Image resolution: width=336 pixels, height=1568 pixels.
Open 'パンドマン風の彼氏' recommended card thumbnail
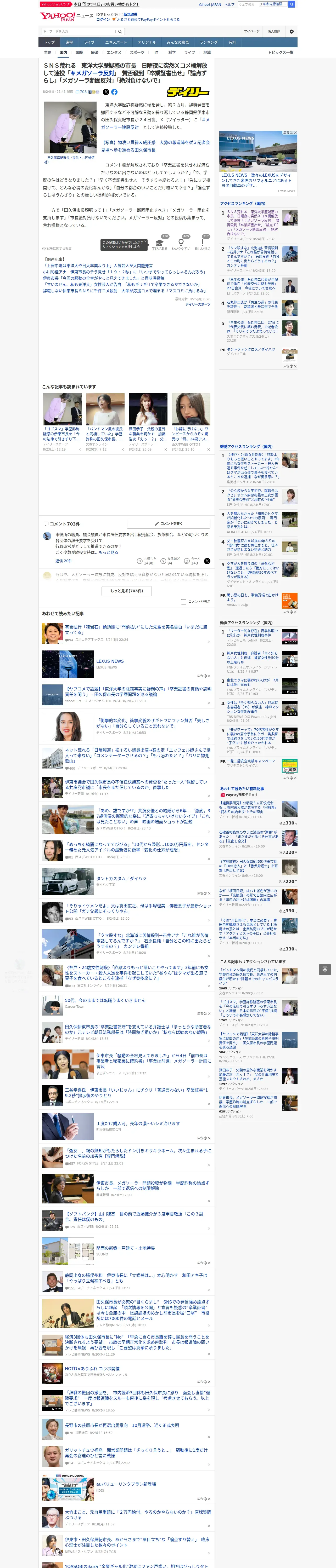(105, 409)
